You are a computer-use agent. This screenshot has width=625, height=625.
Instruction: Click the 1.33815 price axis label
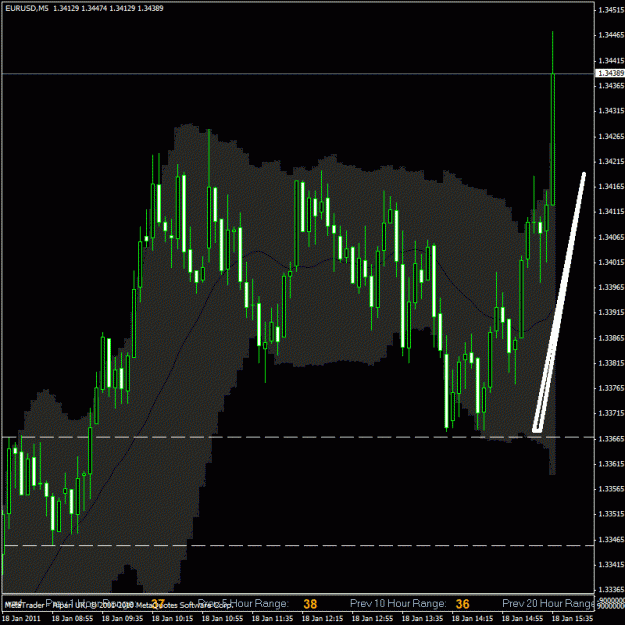point(611,364)
